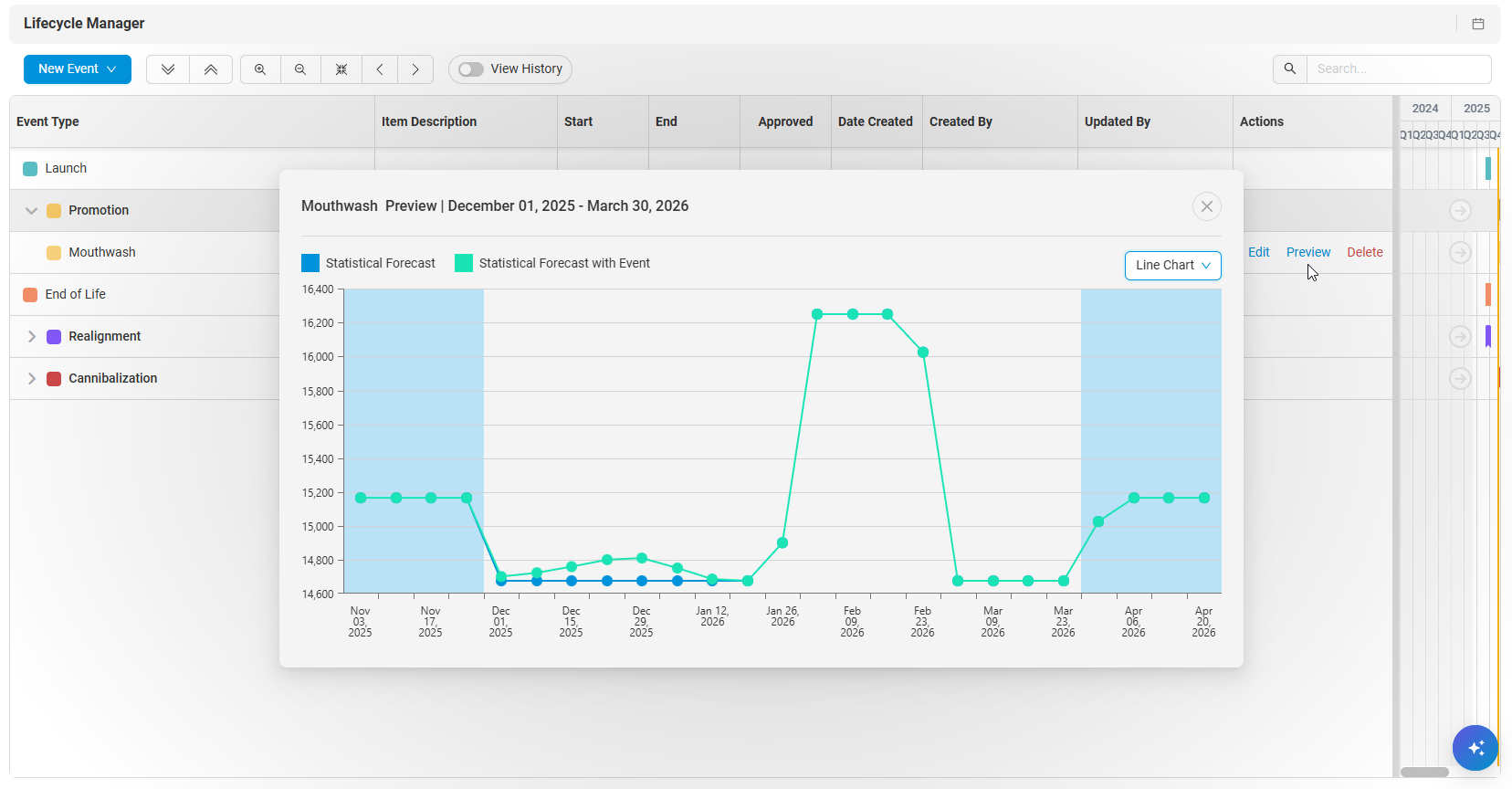Click the expand all rows double-chevron icon
The image size is (1512, 789).
(168, 69)
